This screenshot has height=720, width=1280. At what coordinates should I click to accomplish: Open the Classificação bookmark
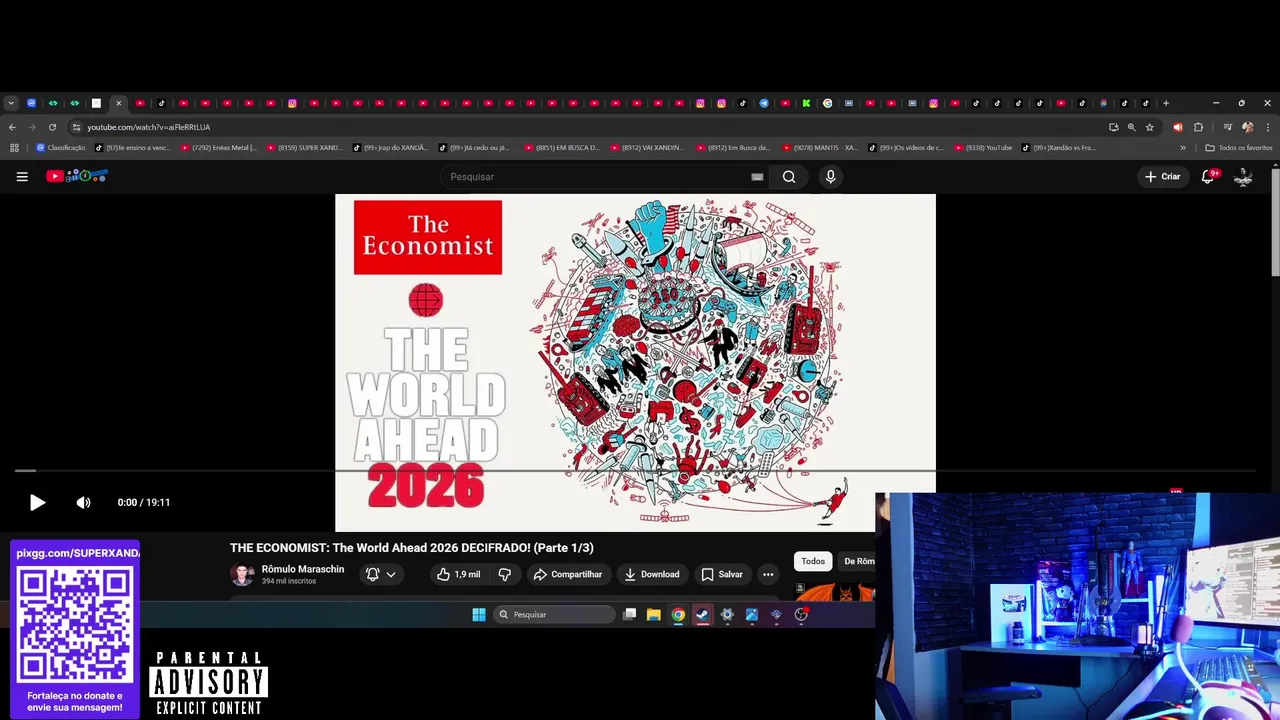pyautogui.click(x=61, y=148)
